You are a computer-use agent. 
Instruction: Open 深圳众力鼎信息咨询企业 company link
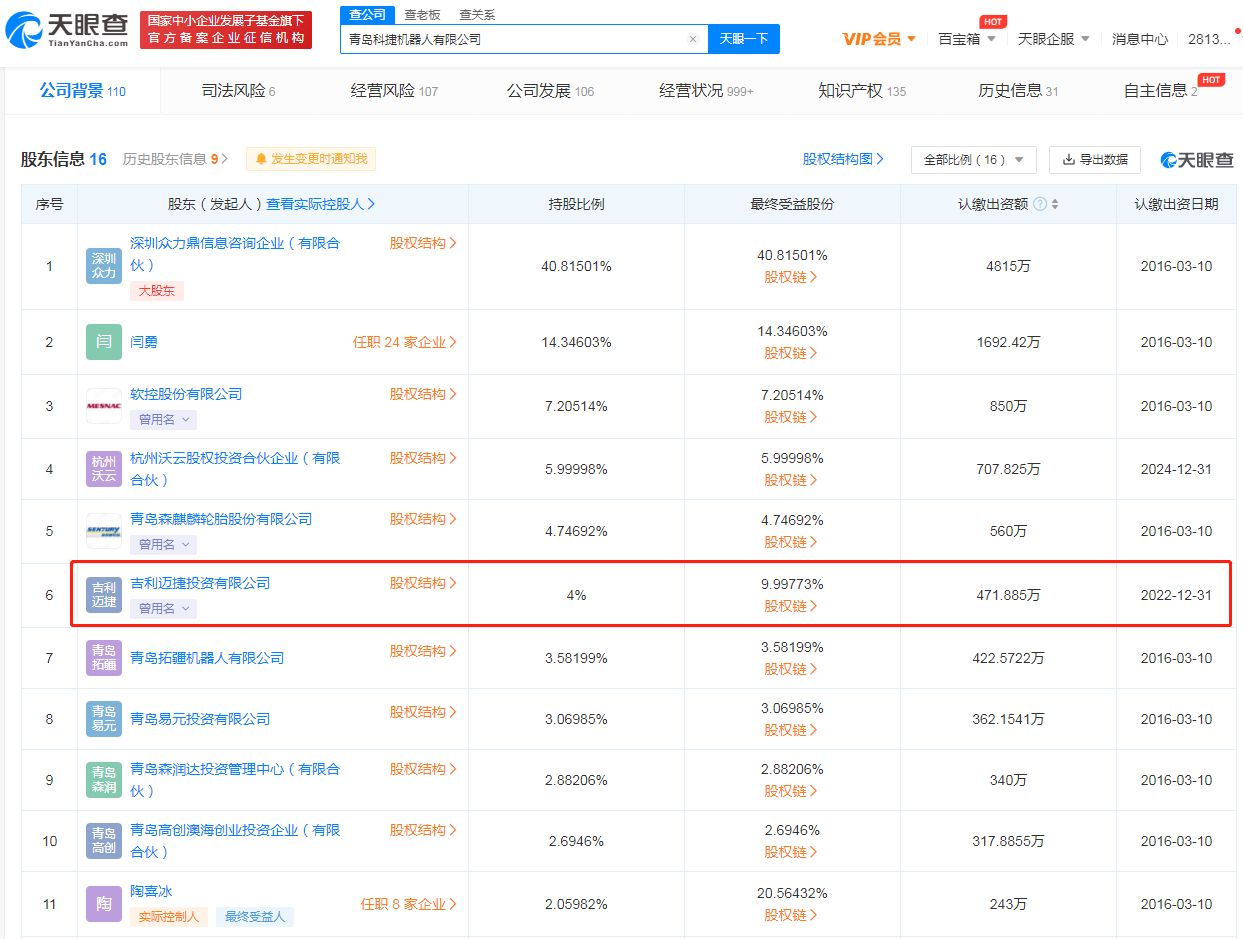tap(235, 254)
